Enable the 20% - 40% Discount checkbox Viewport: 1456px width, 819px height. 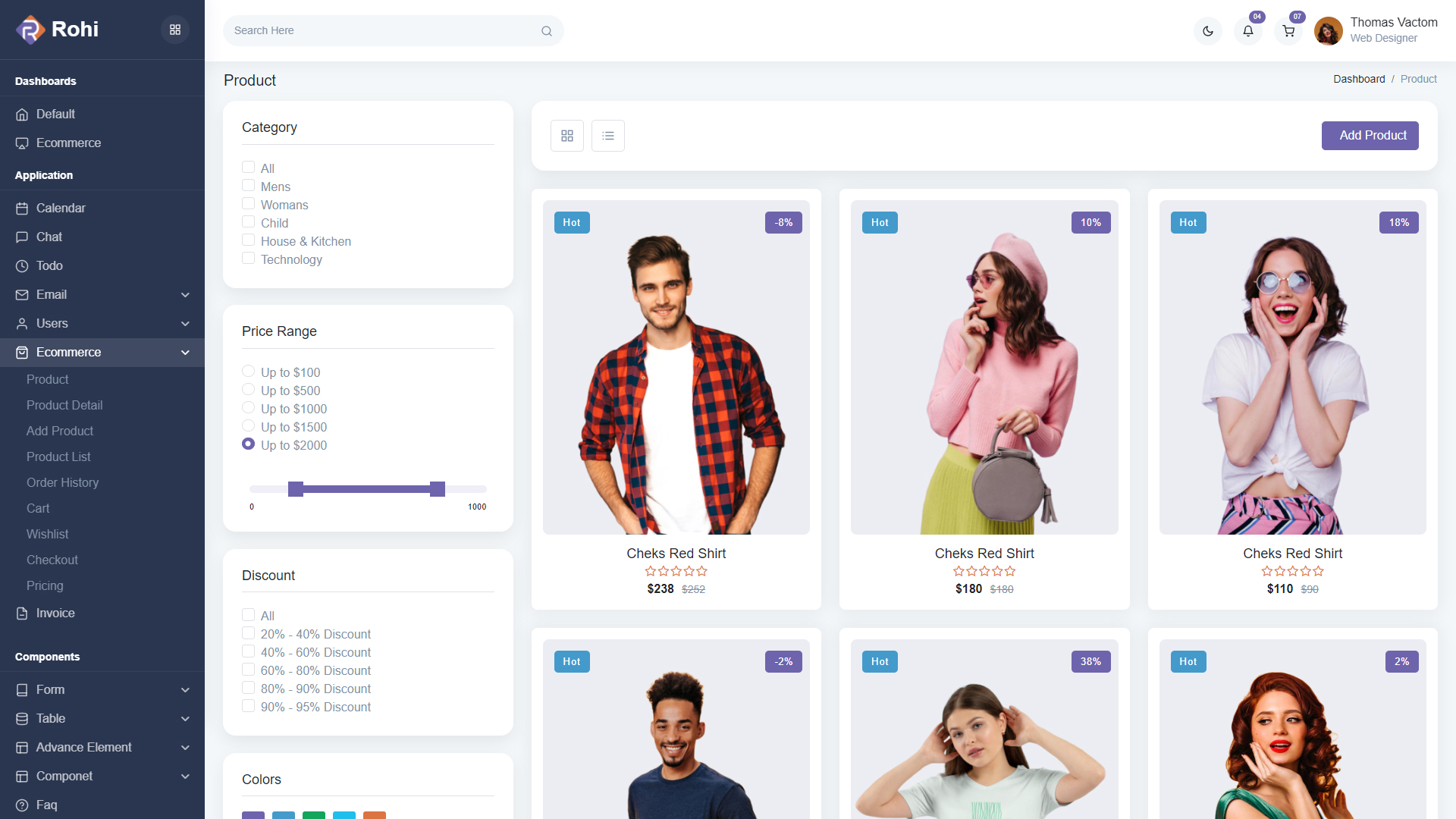[248, 633]
